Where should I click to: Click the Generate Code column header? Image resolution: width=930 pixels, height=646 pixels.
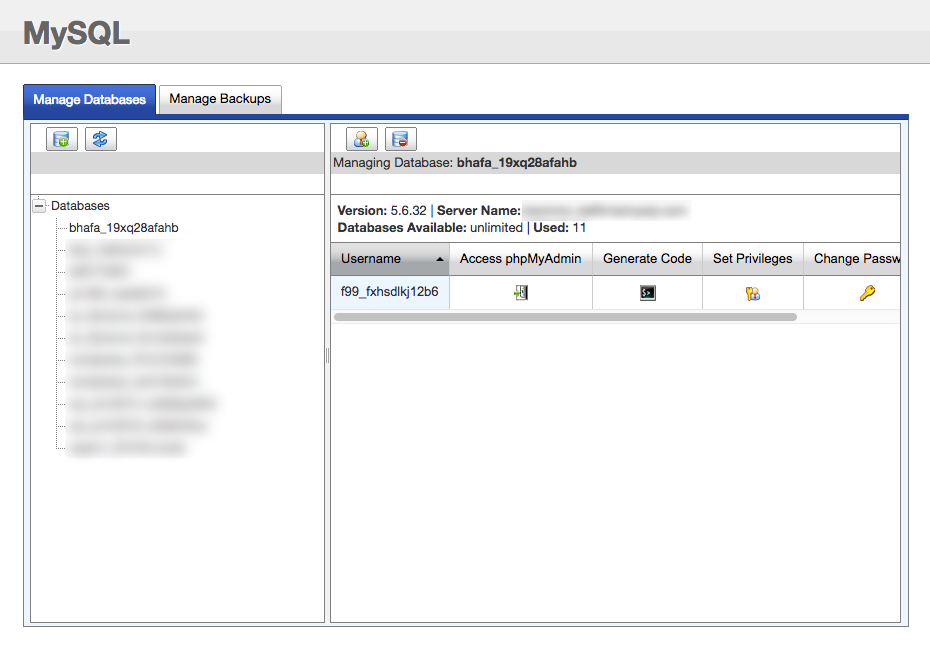648,259
